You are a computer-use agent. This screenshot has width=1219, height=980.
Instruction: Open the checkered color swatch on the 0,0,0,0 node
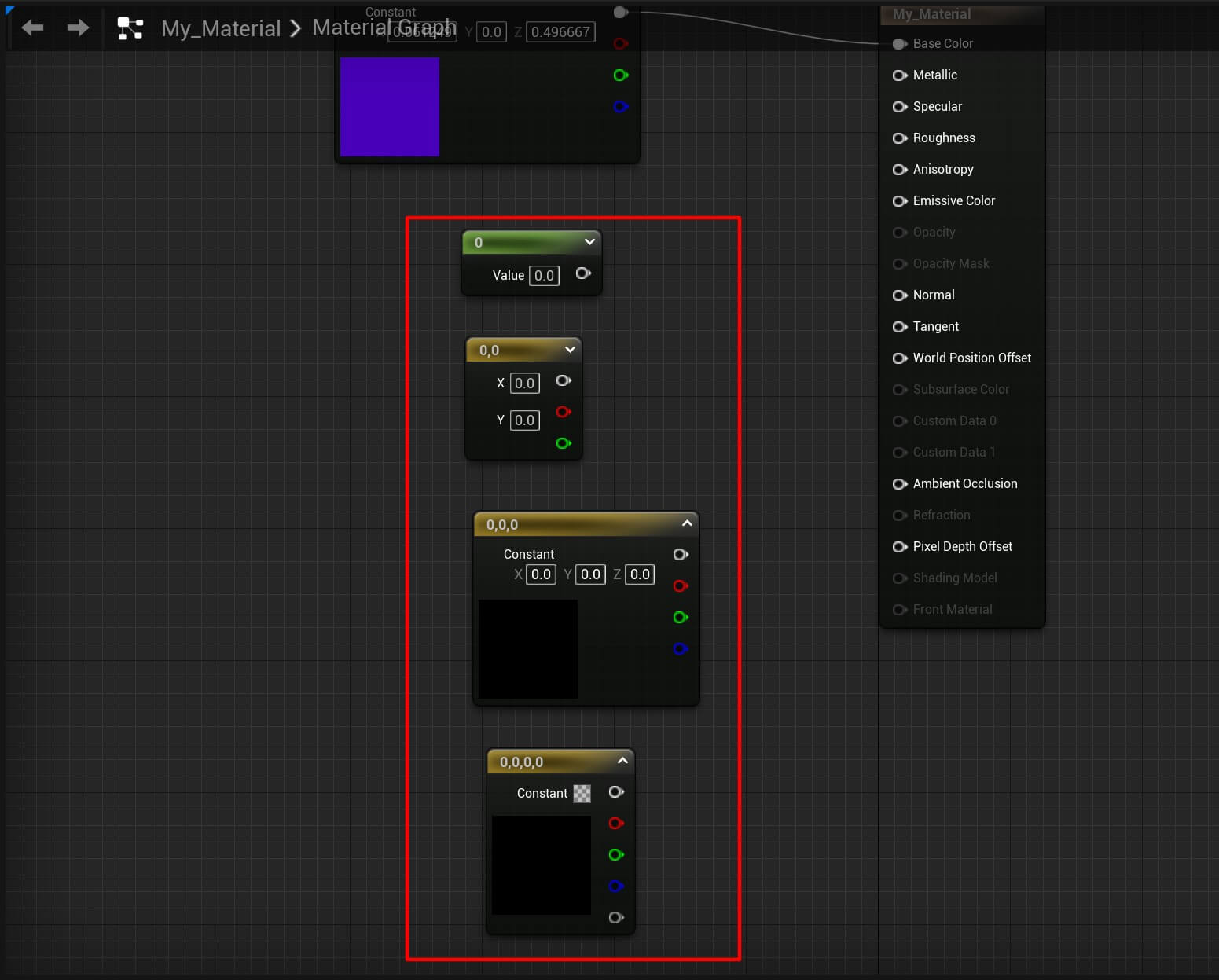tap(582, 794)
